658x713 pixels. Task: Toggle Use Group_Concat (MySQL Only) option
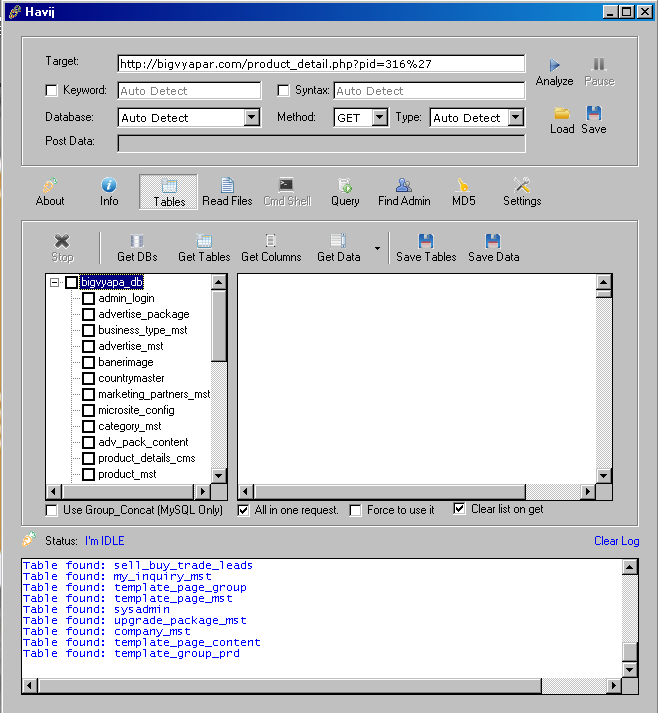pos(52,510)
